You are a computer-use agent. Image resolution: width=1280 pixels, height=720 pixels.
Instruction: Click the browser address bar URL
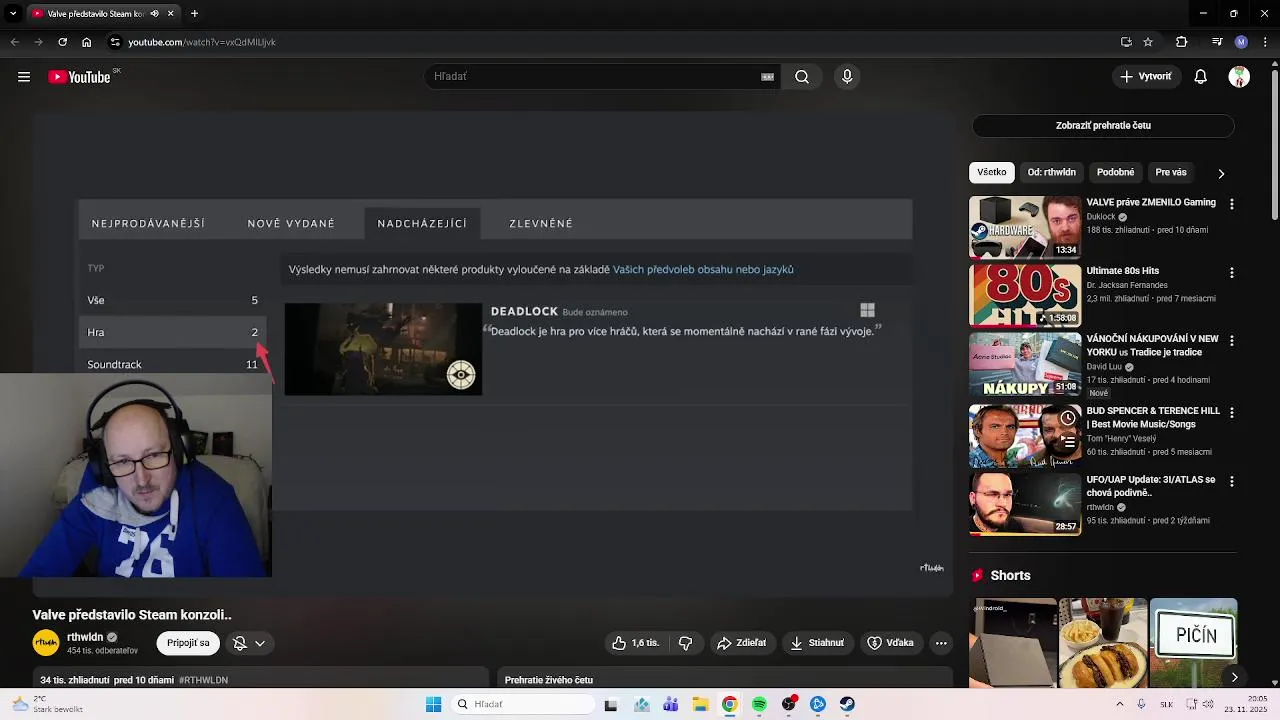(x=202, y=42)
